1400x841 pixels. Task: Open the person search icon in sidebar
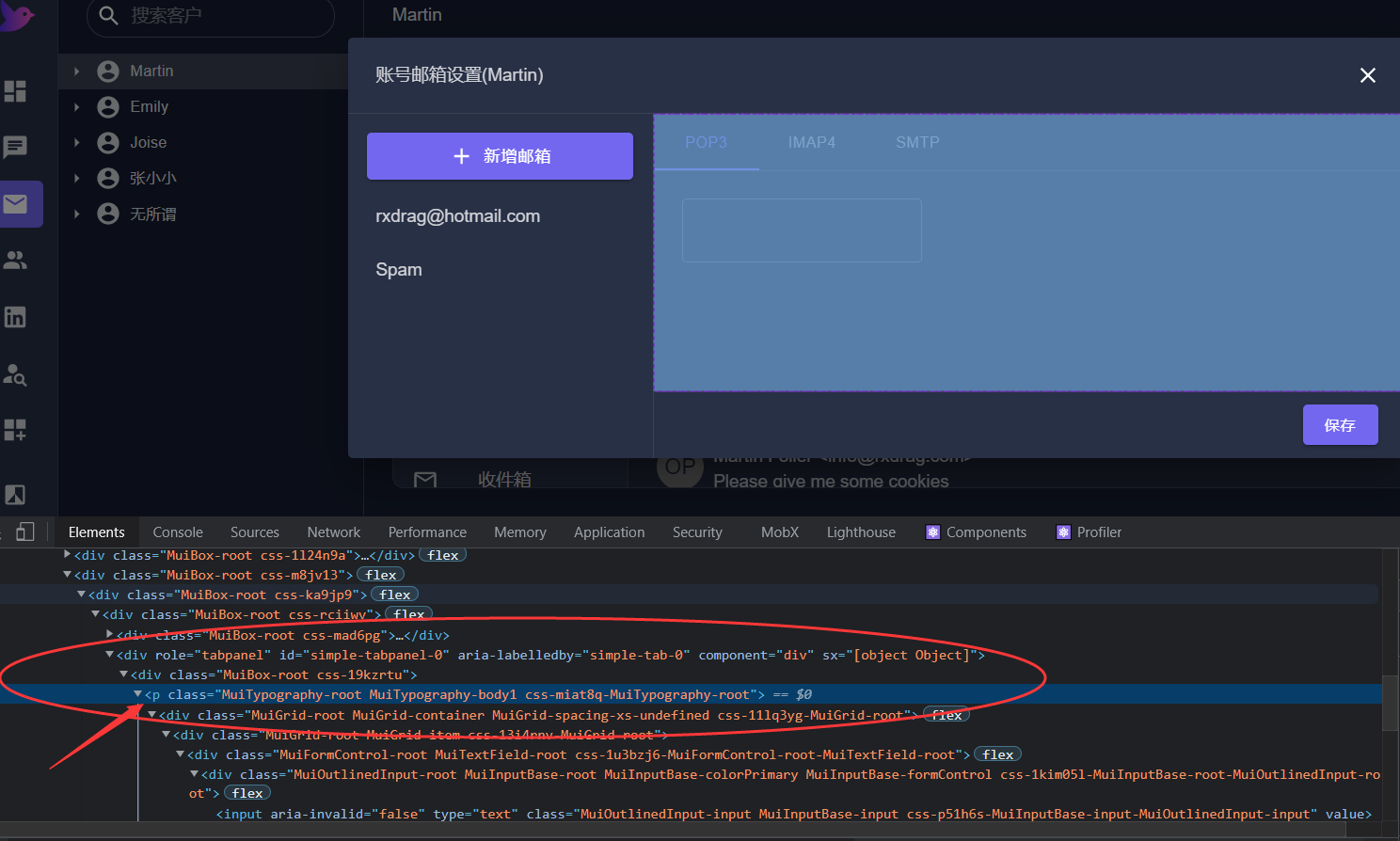[x=15, y=374]
